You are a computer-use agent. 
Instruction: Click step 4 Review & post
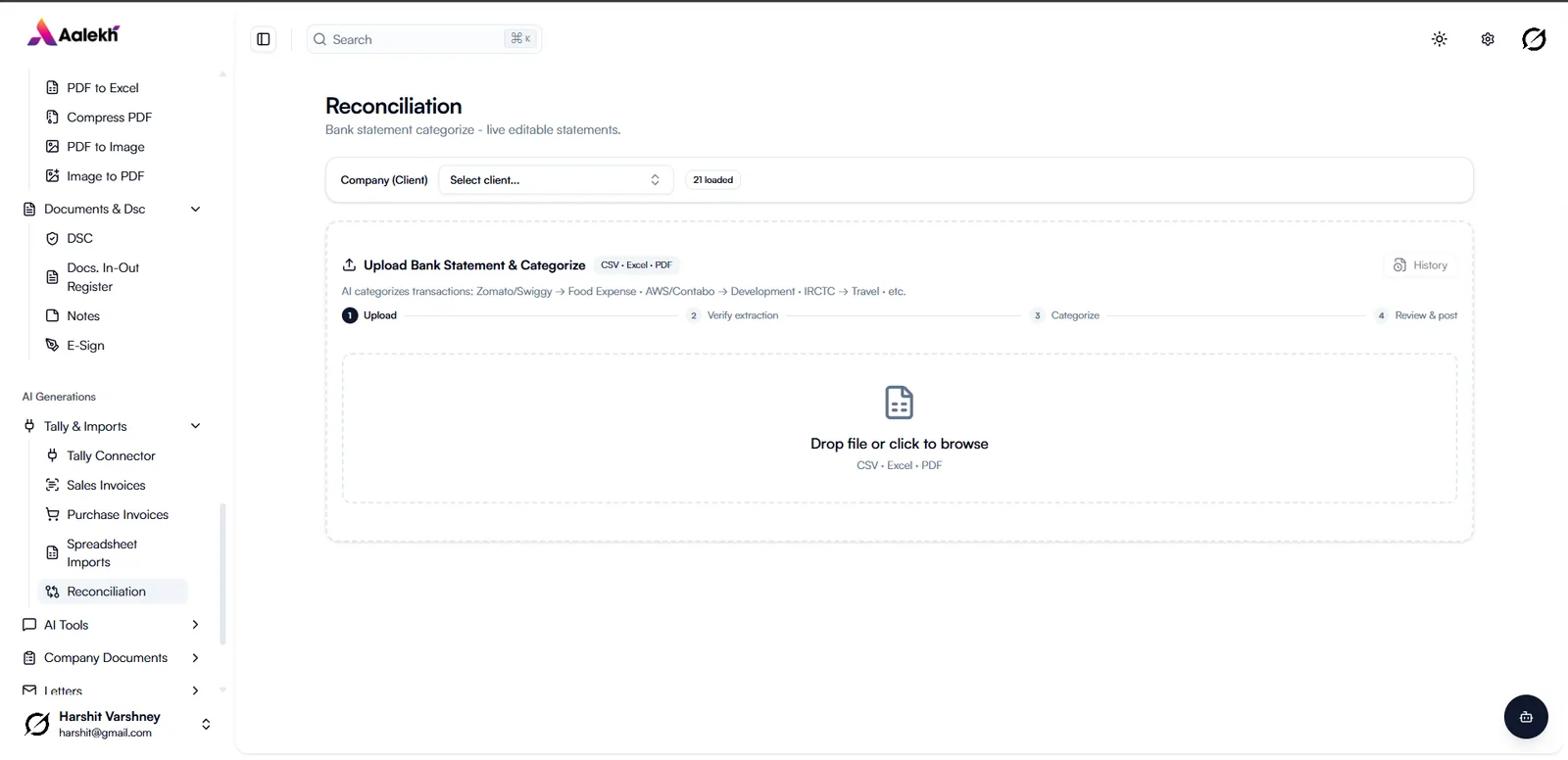(1416, 315)
